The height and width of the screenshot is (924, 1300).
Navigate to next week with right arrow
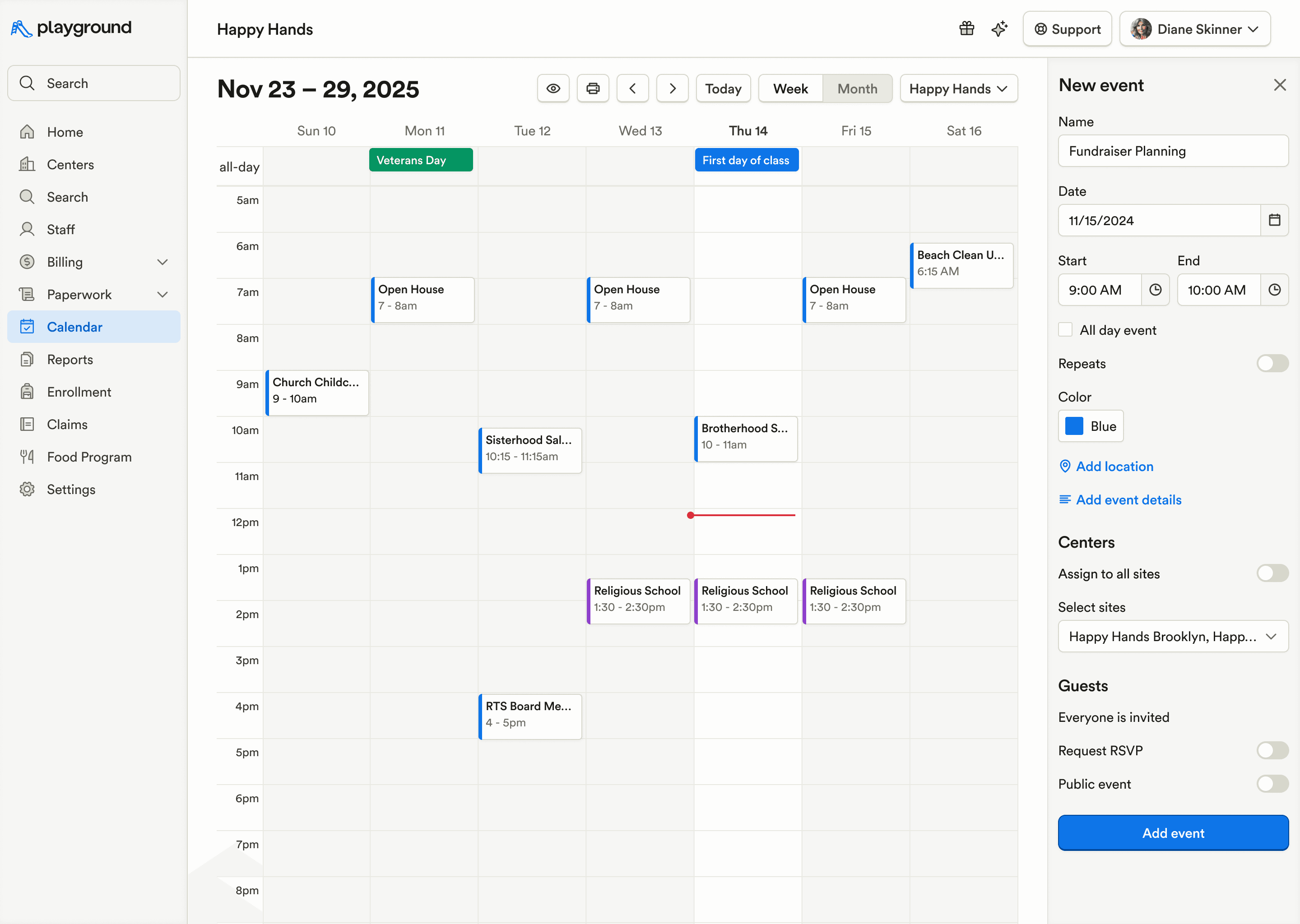pyautogui.click(x=672, y=88)
